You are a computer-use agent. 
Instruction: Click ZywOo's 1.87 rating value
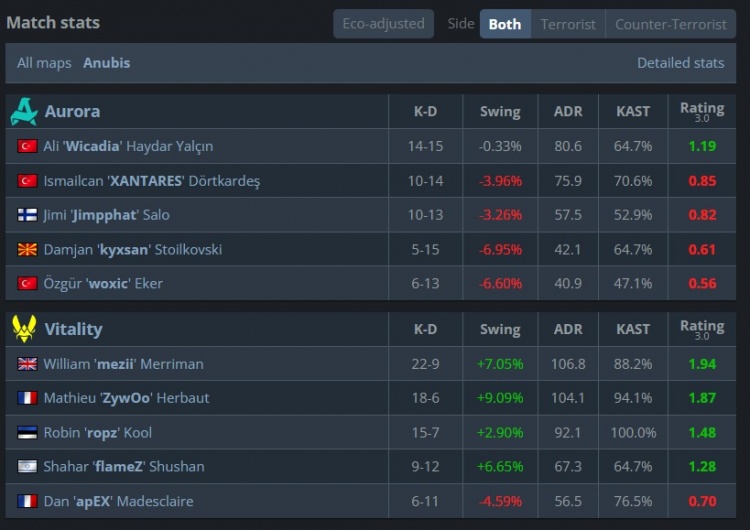[702, 398]
